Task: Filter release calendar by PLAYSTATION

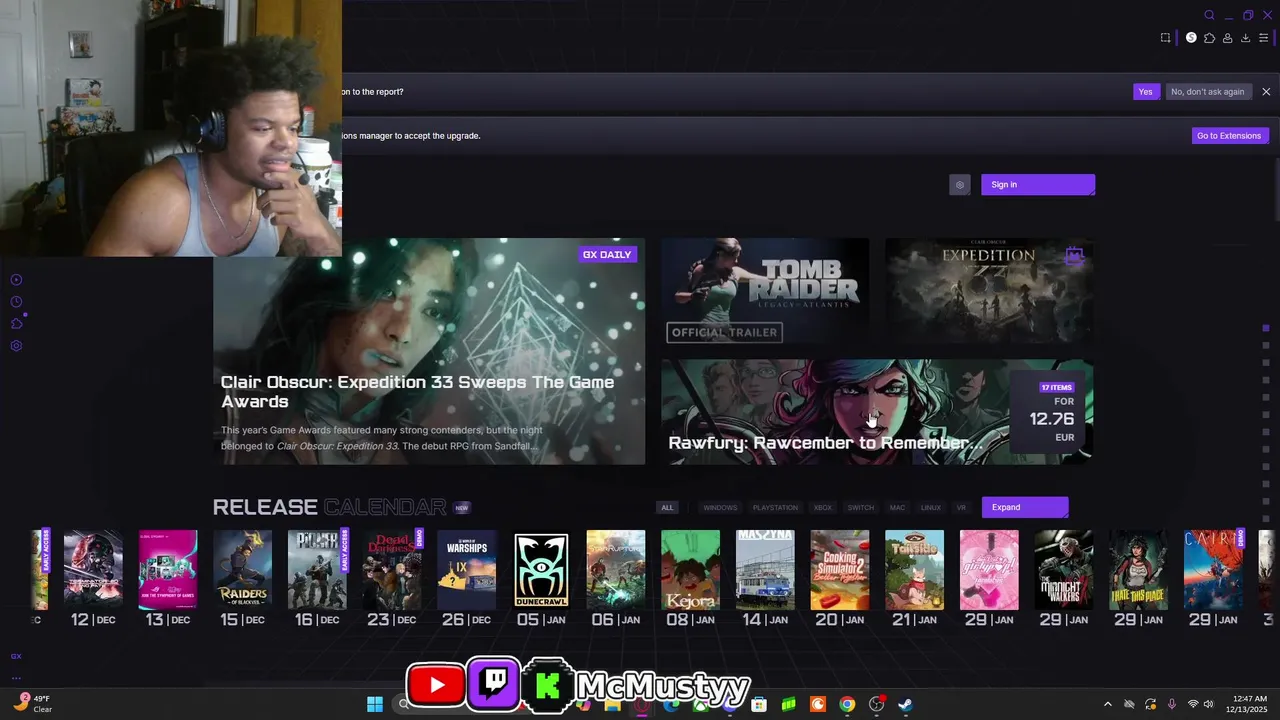Action: (776, 507)
